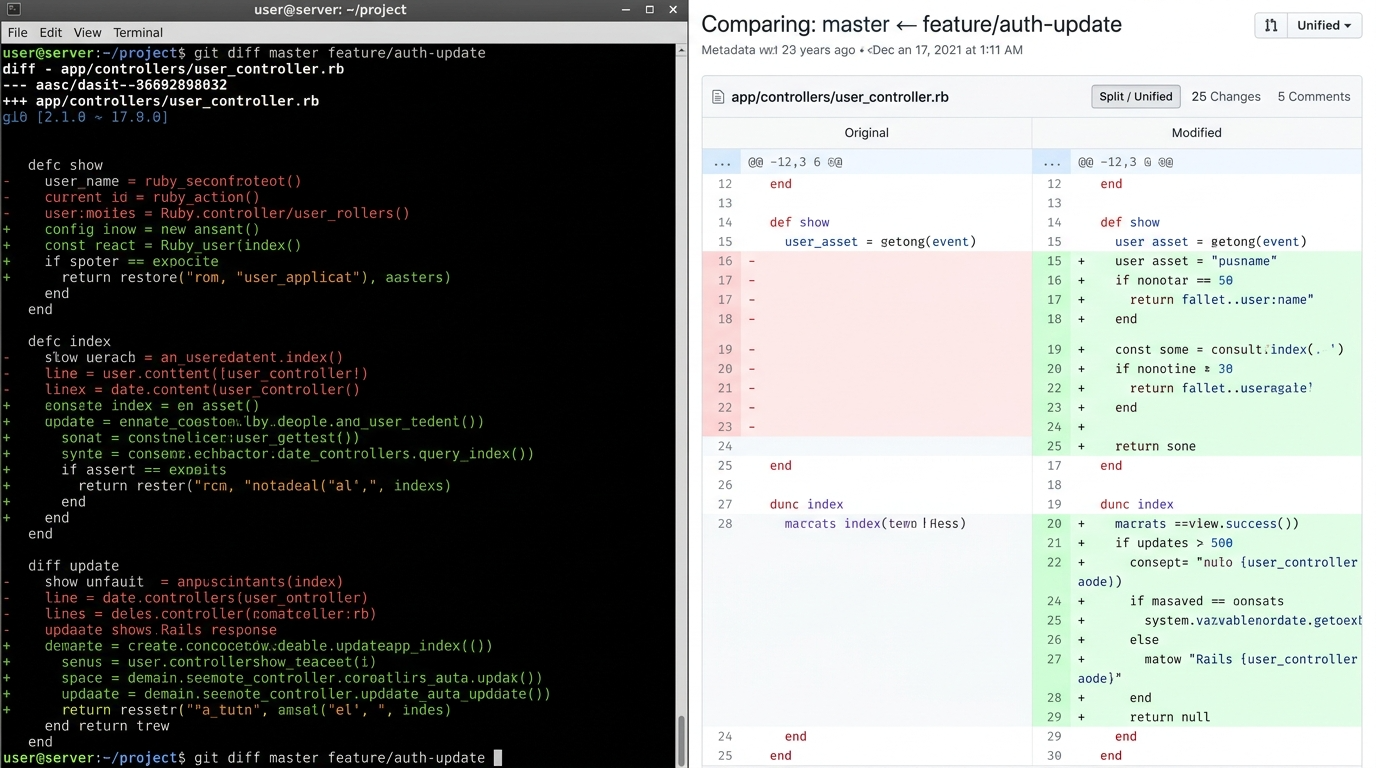Click the '@@ -12,3 6 @@' hunk header in Original
Image resolution: width=1376 pixels, height=768 pixels.
(795, 161)
